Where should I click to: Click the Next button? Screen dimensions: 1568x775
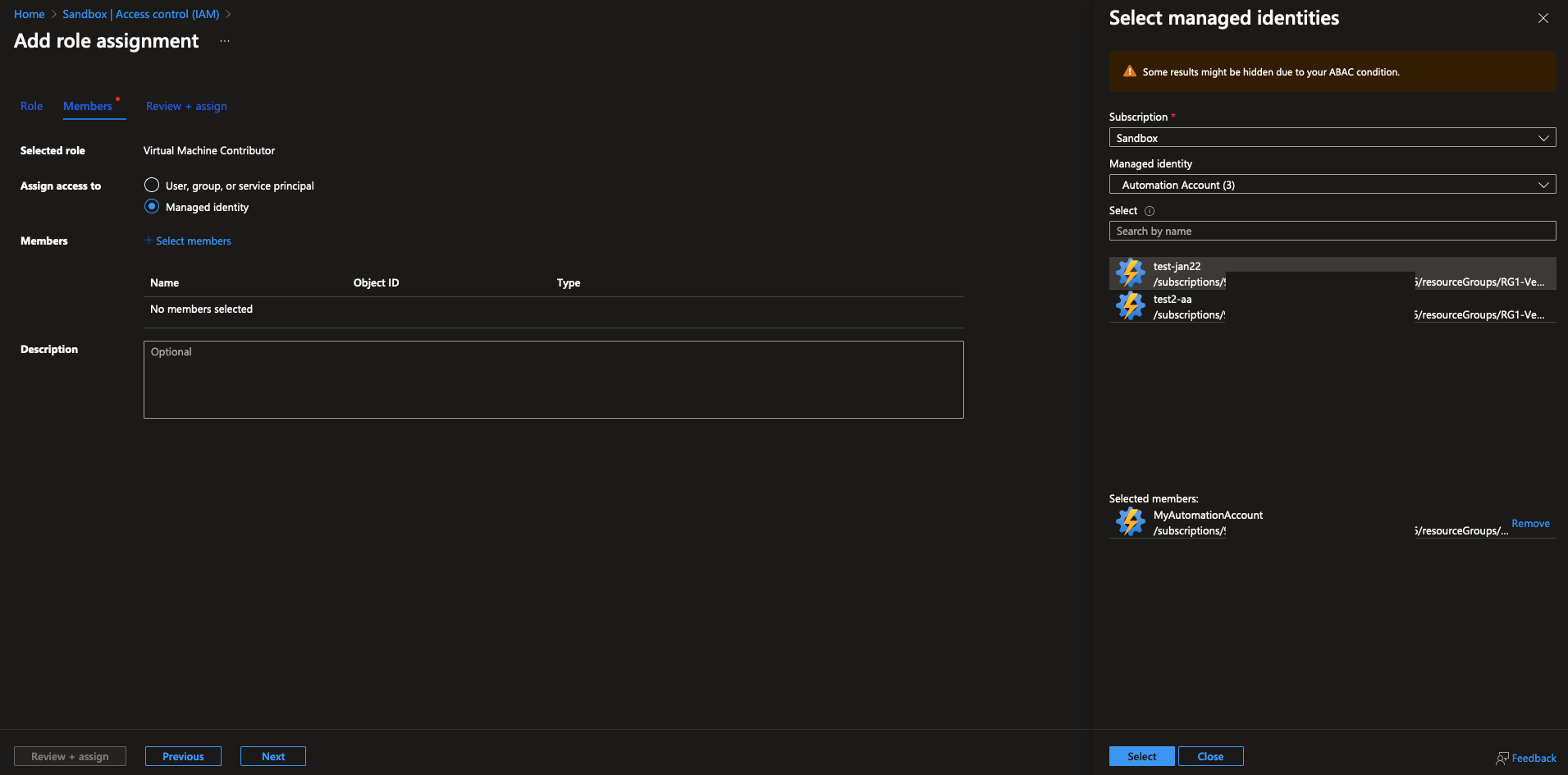[273, 756]
